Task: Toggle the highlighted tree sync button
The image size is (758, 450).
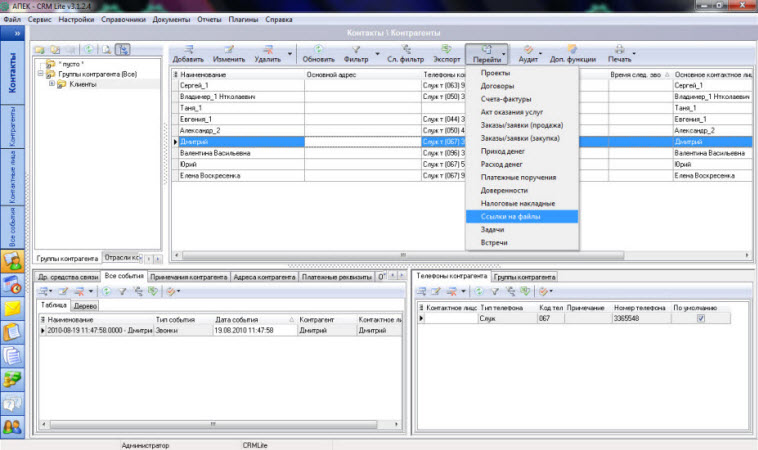Action: coord(123,49)
